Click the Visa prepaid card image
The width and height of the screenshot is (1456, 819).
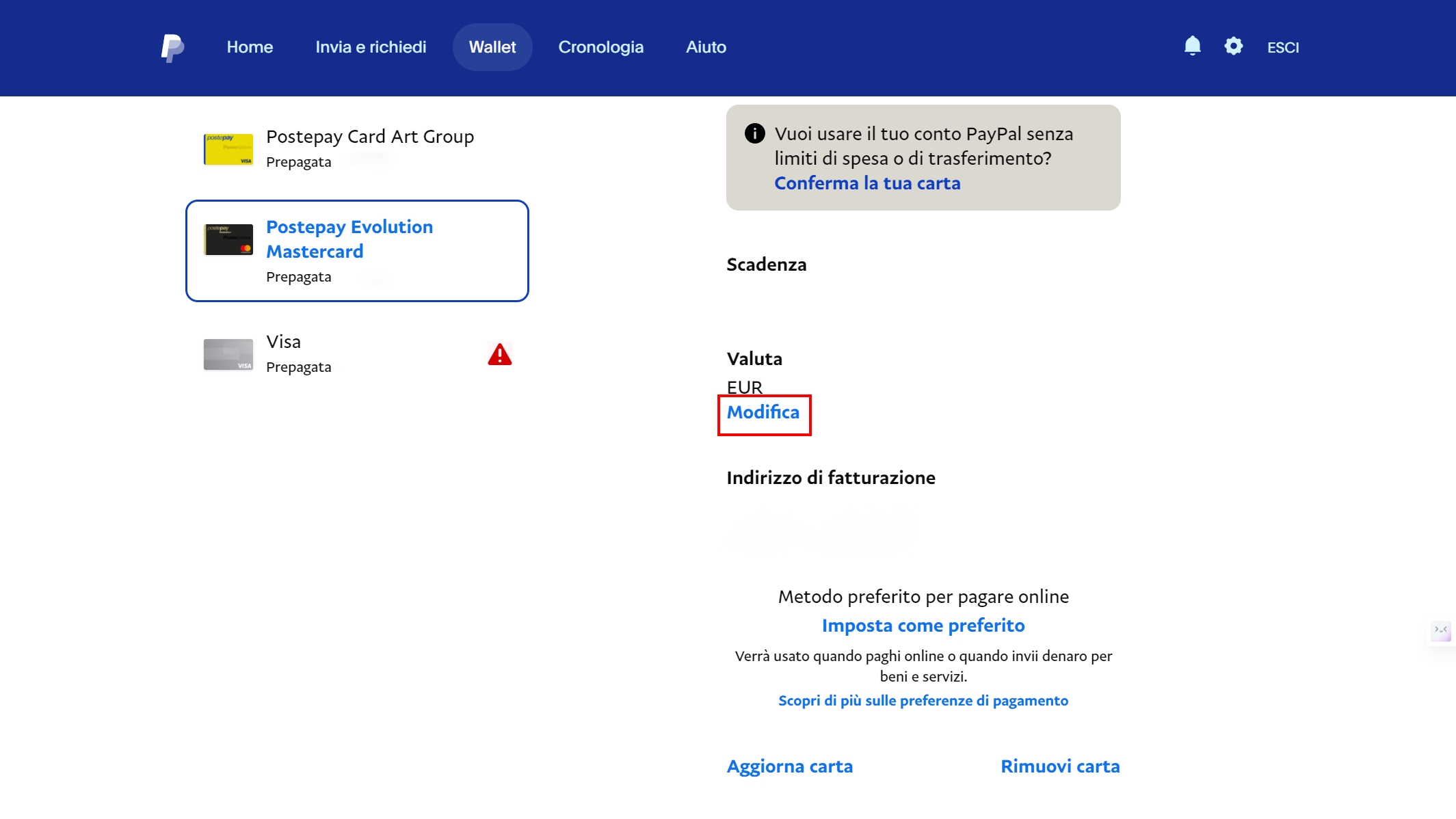click(x=228, y=353)
